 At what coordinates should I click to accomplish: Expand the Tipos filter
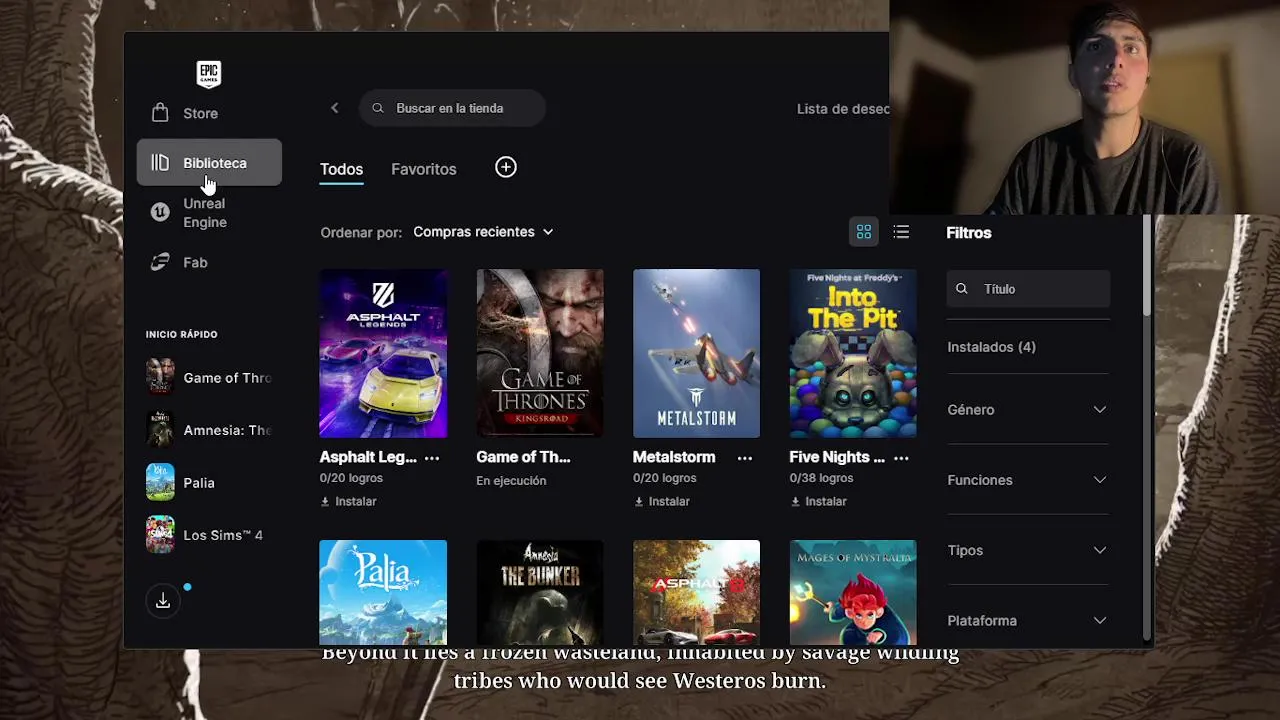[1028, 550]
